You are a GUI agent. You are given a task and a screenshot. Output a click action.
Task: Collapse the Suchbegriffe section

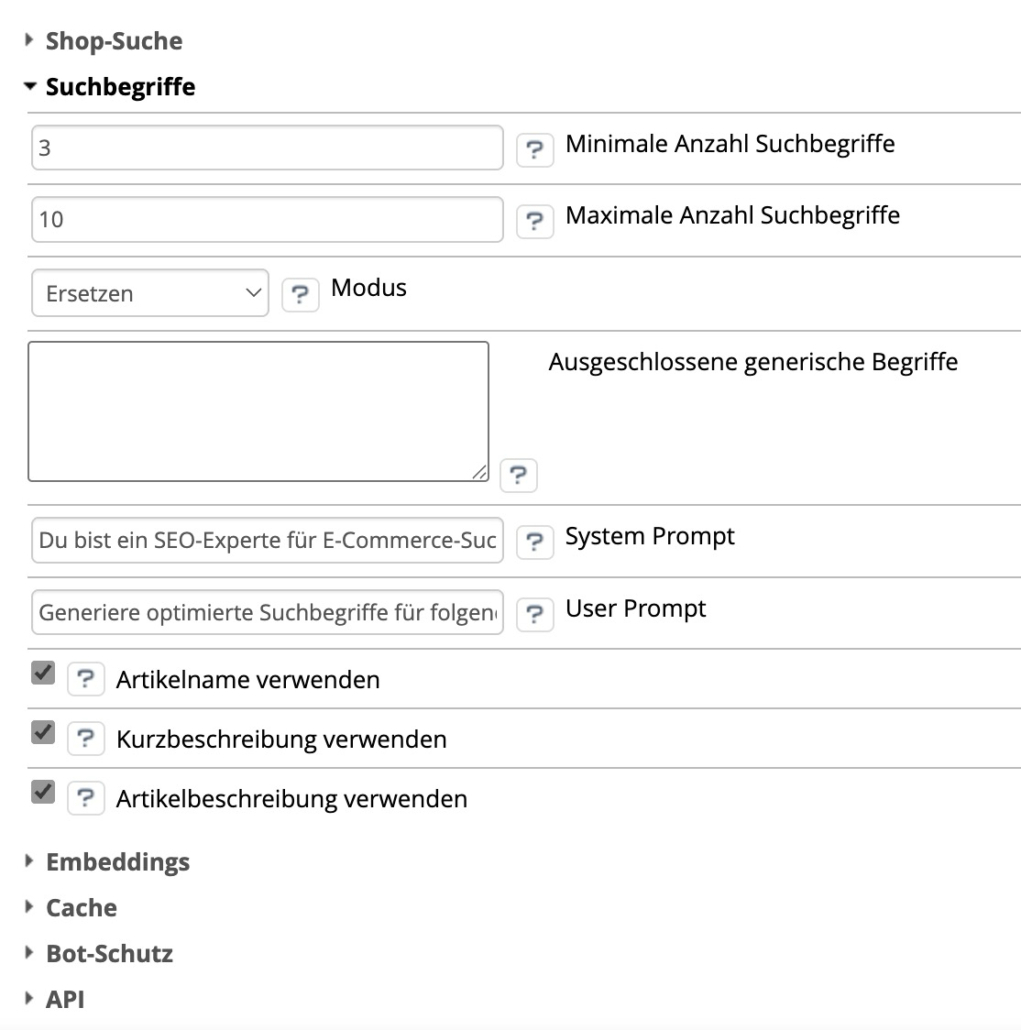pyautogui.click(x=120, y=87)
